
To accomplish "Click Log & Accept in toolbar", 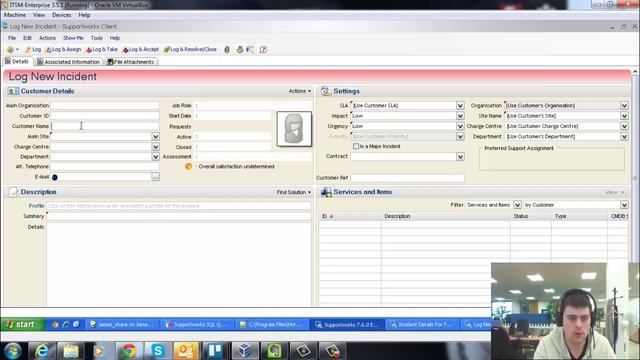I will (x=141, y=49).
